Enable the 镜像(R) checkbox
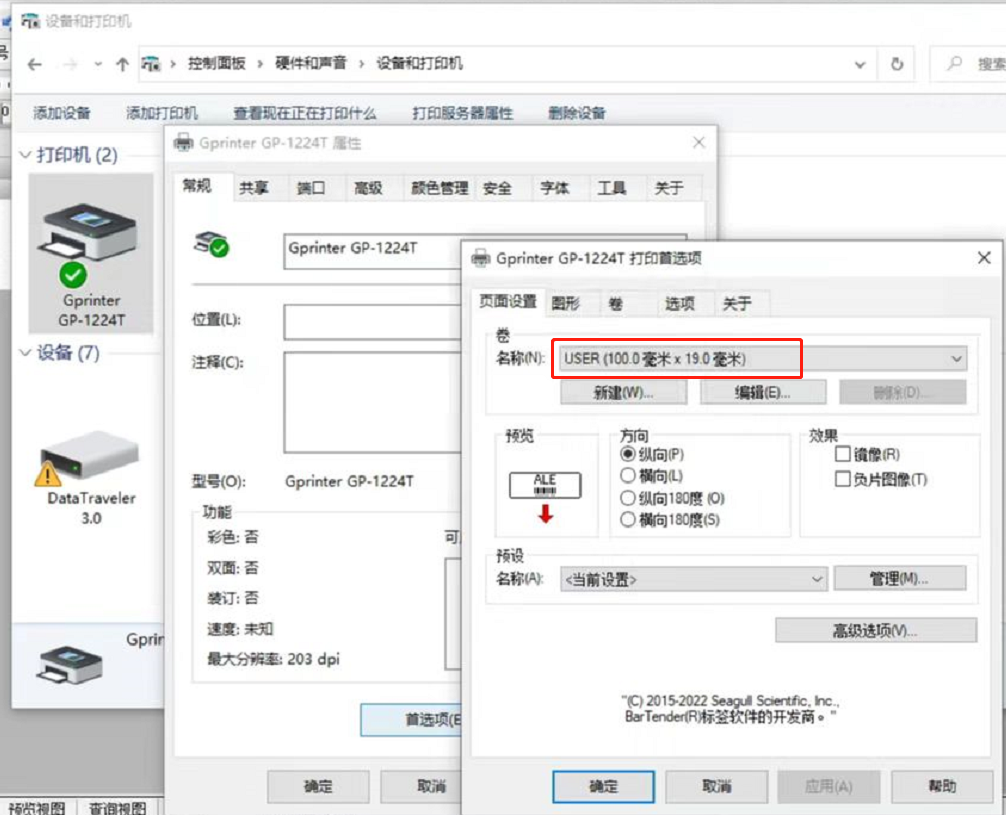 [867, 454]
